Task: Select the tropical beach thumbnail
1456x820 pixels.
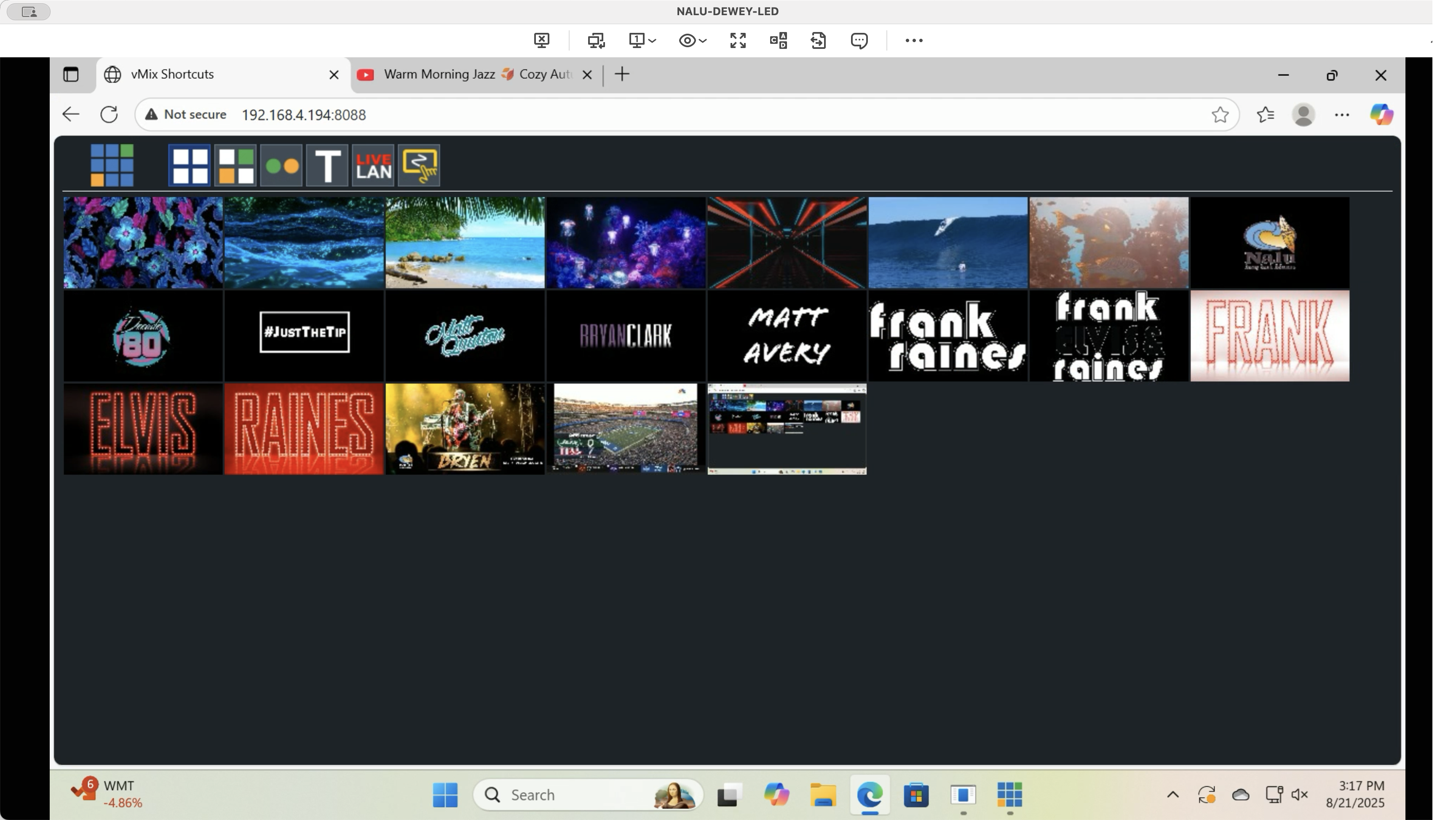Action: click(465, 243)
